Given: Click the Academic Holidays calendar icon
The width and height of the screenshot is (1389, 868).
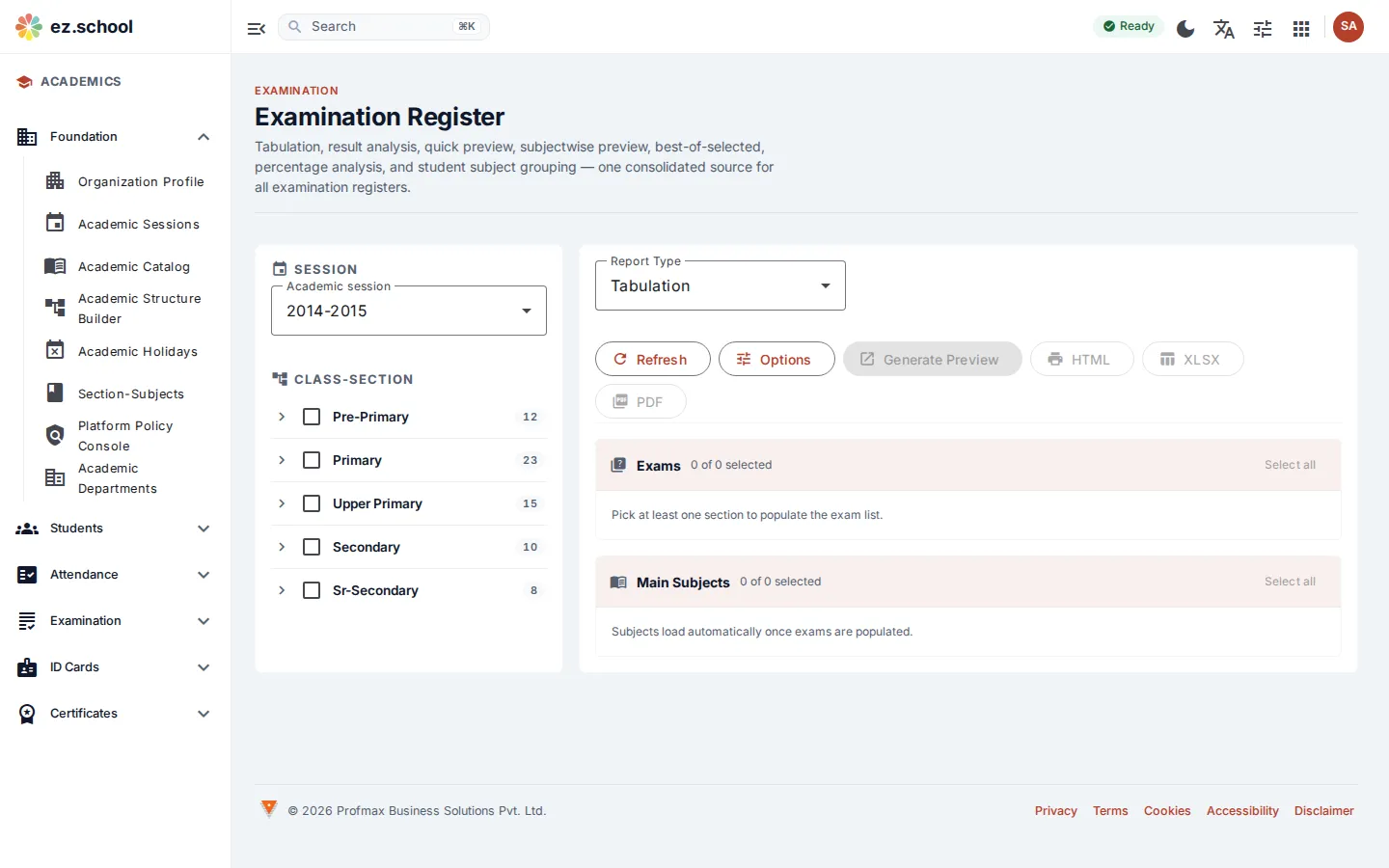Looking at the screenshot, I should 55,350.
